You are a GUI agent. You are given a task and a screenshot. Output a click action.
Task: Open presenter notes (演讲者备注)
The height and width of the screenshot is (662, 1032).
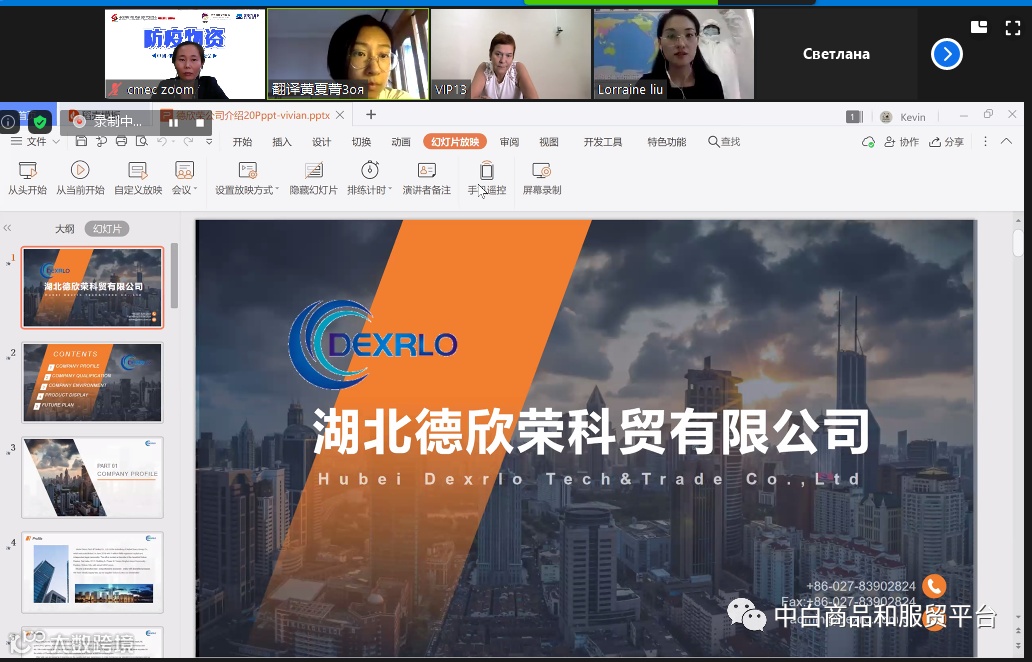[x=426, y=178]
